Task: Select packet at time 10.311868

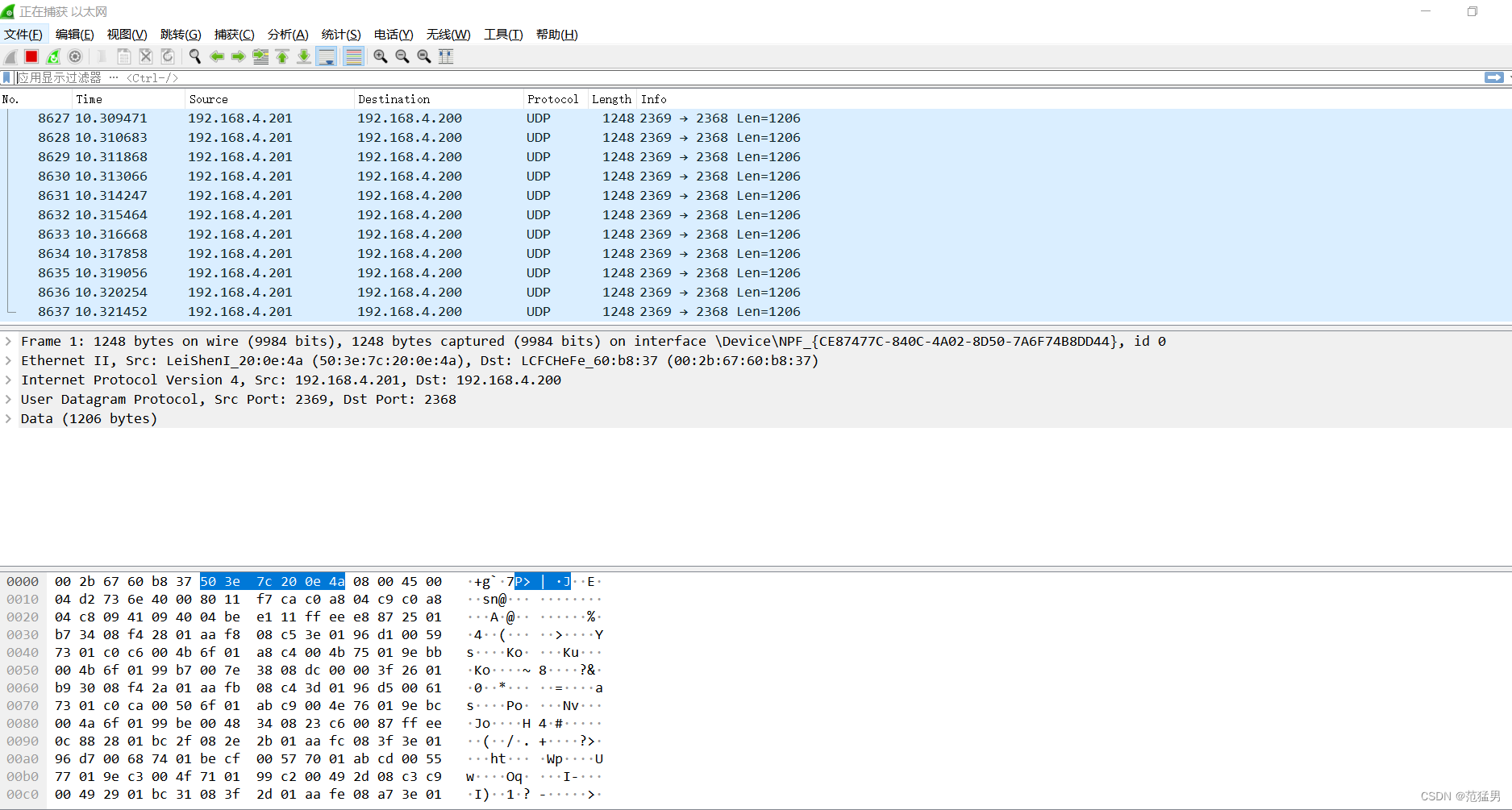Action: tap(756, 157)
